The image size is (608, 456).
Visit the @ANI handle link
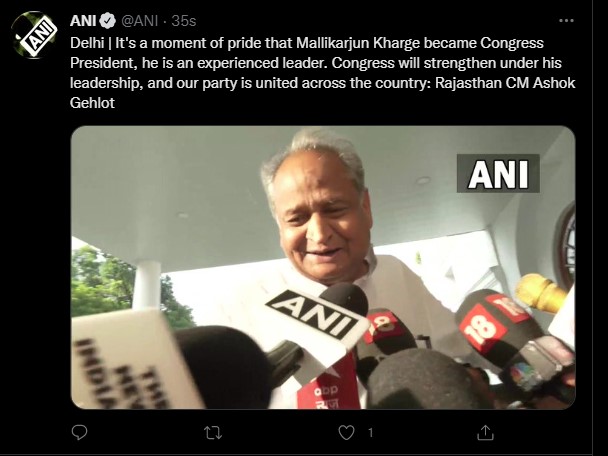tap(140, 21)
